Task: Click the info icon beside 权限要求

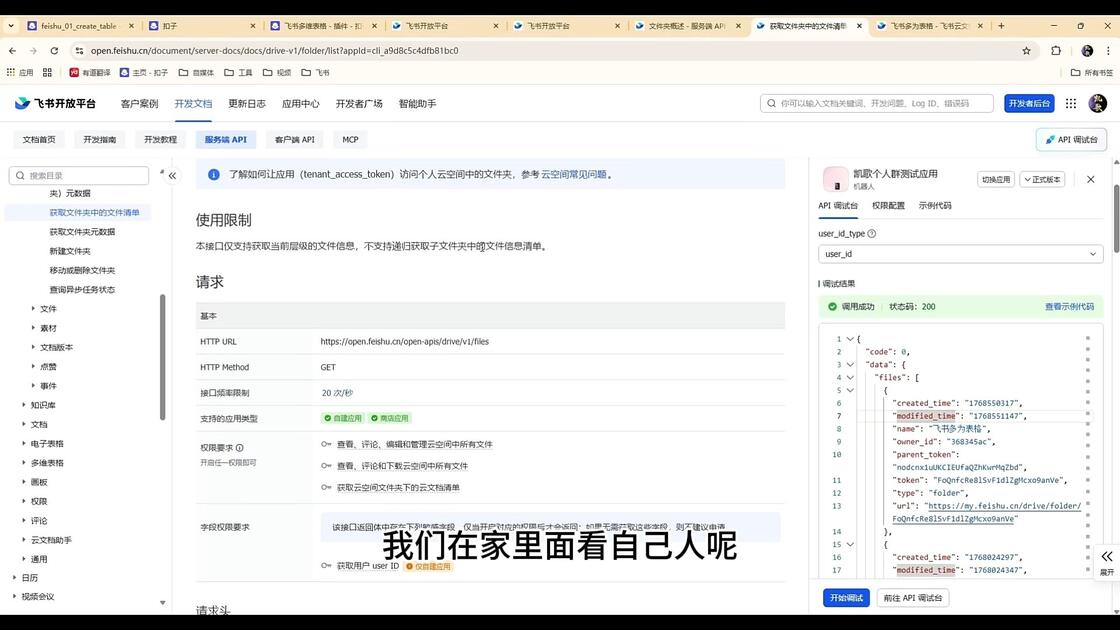Action: point(239,448)
